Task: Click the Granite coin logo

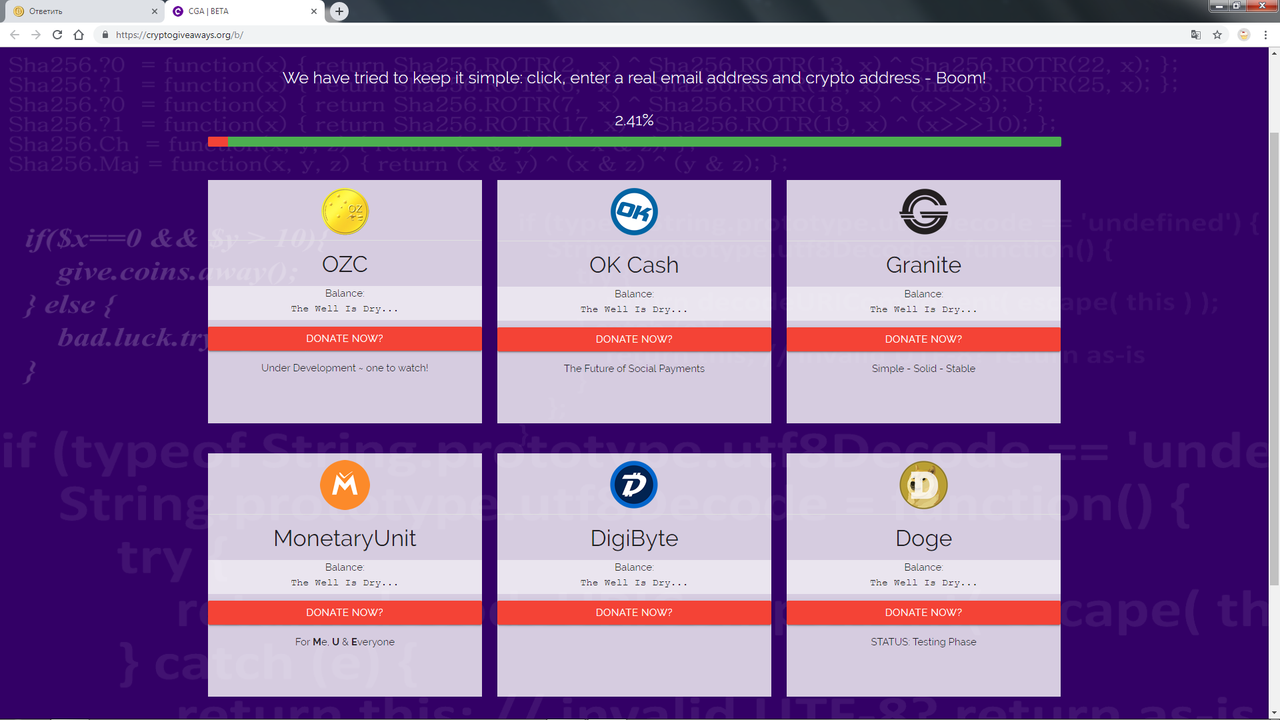Action: tap(924, 212)
